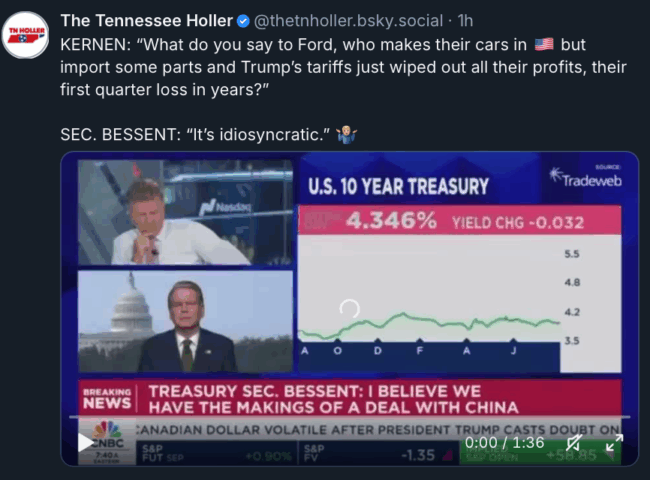Open The Tennessee Holler profile avatar

click(26, 35)
